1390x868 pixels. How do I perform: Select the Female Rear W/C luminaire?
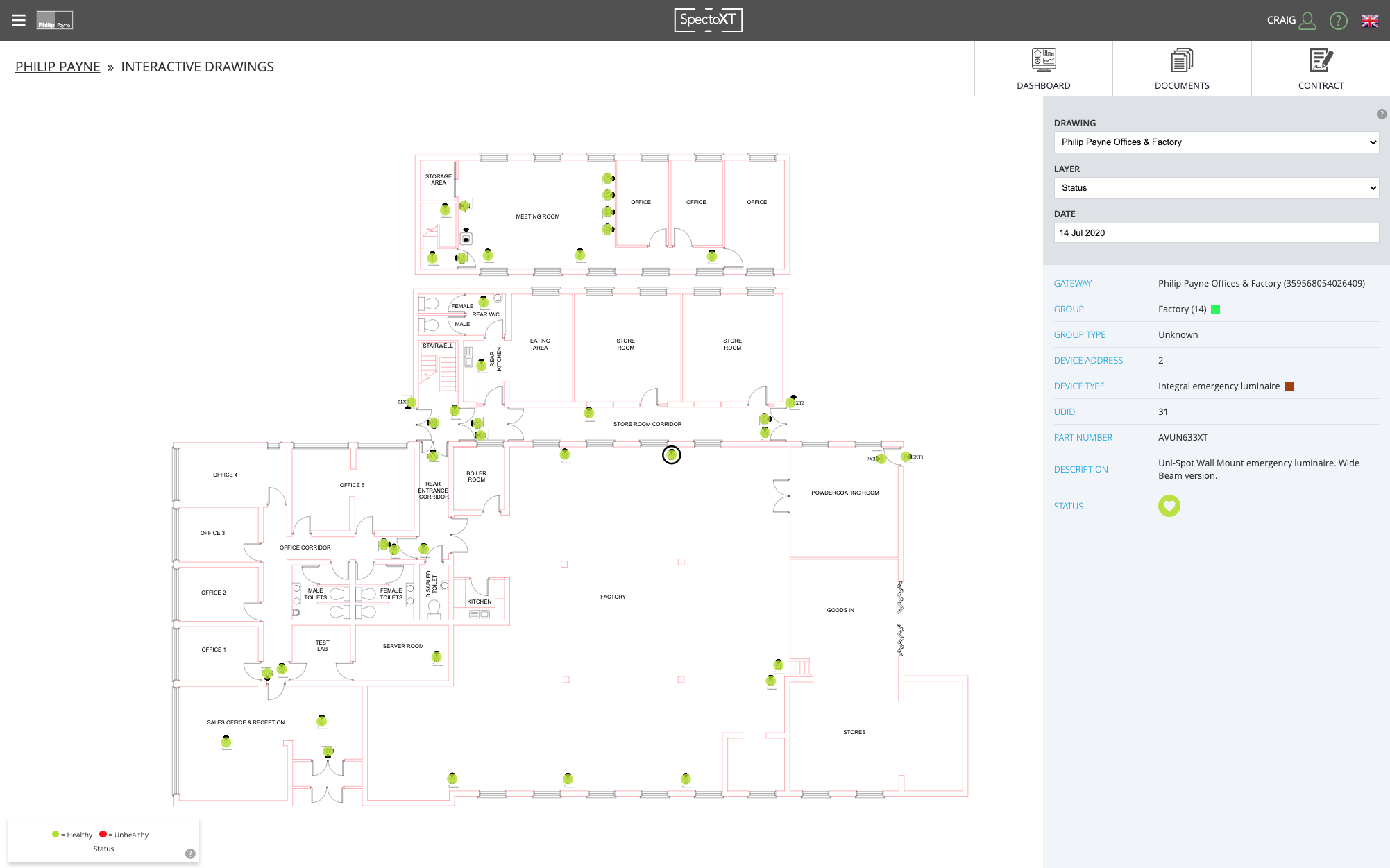(x=484, y=303)
